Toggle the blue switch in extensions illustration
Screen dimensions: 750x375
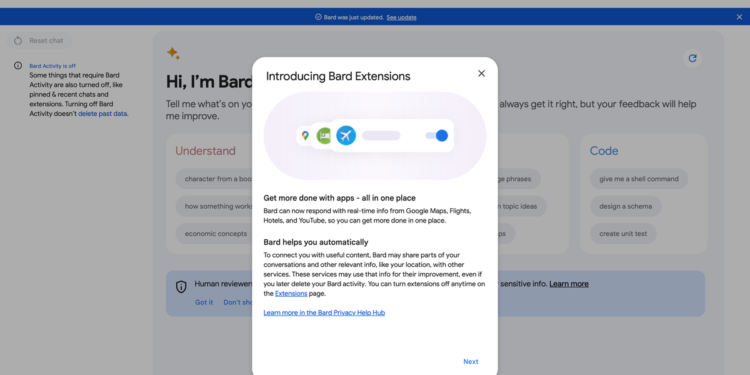437,135
